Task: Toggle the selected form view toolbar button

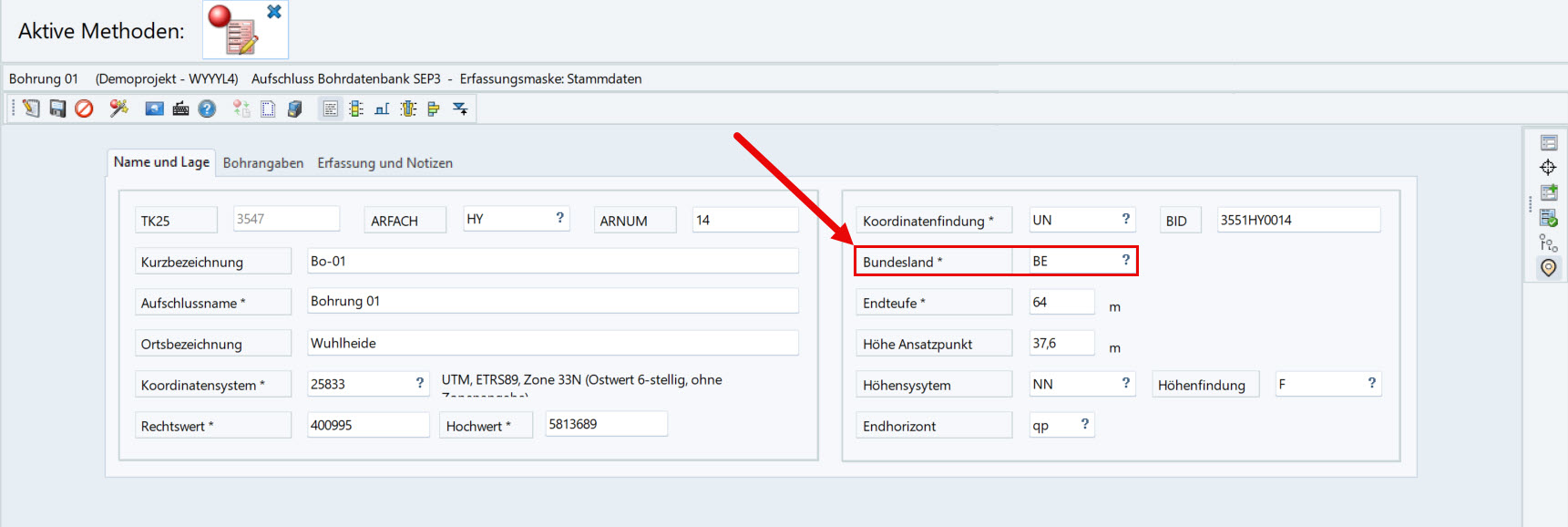Action: (330, 108)
